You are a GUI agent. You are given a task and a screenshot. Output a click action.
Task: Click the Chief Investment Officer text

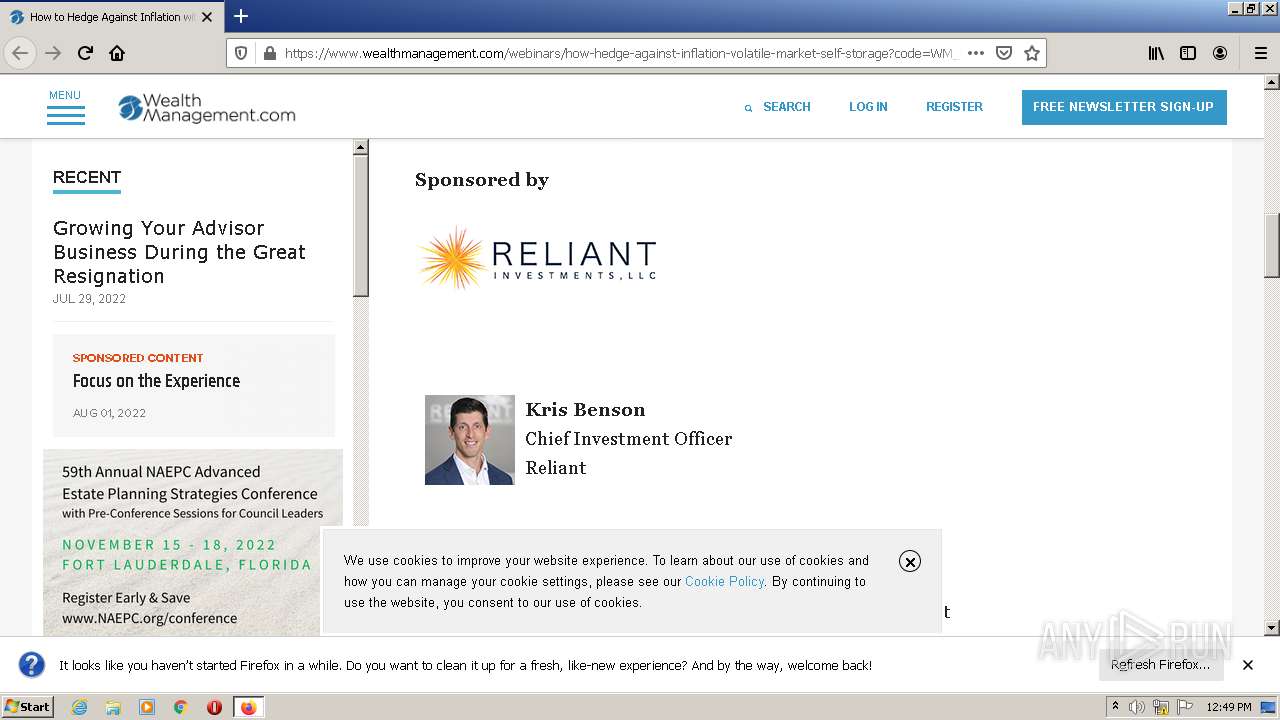(629, 439)
